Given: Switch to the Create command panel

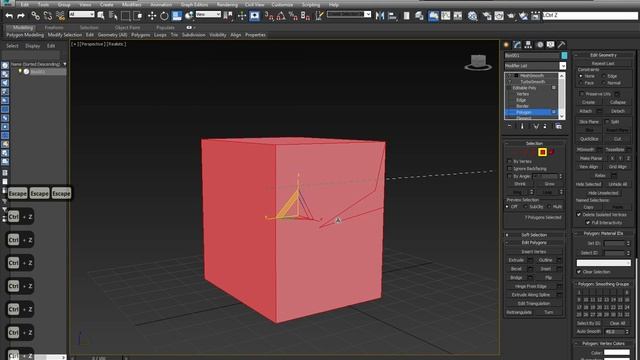Looking at the screenshot, I should coord(506,44).
